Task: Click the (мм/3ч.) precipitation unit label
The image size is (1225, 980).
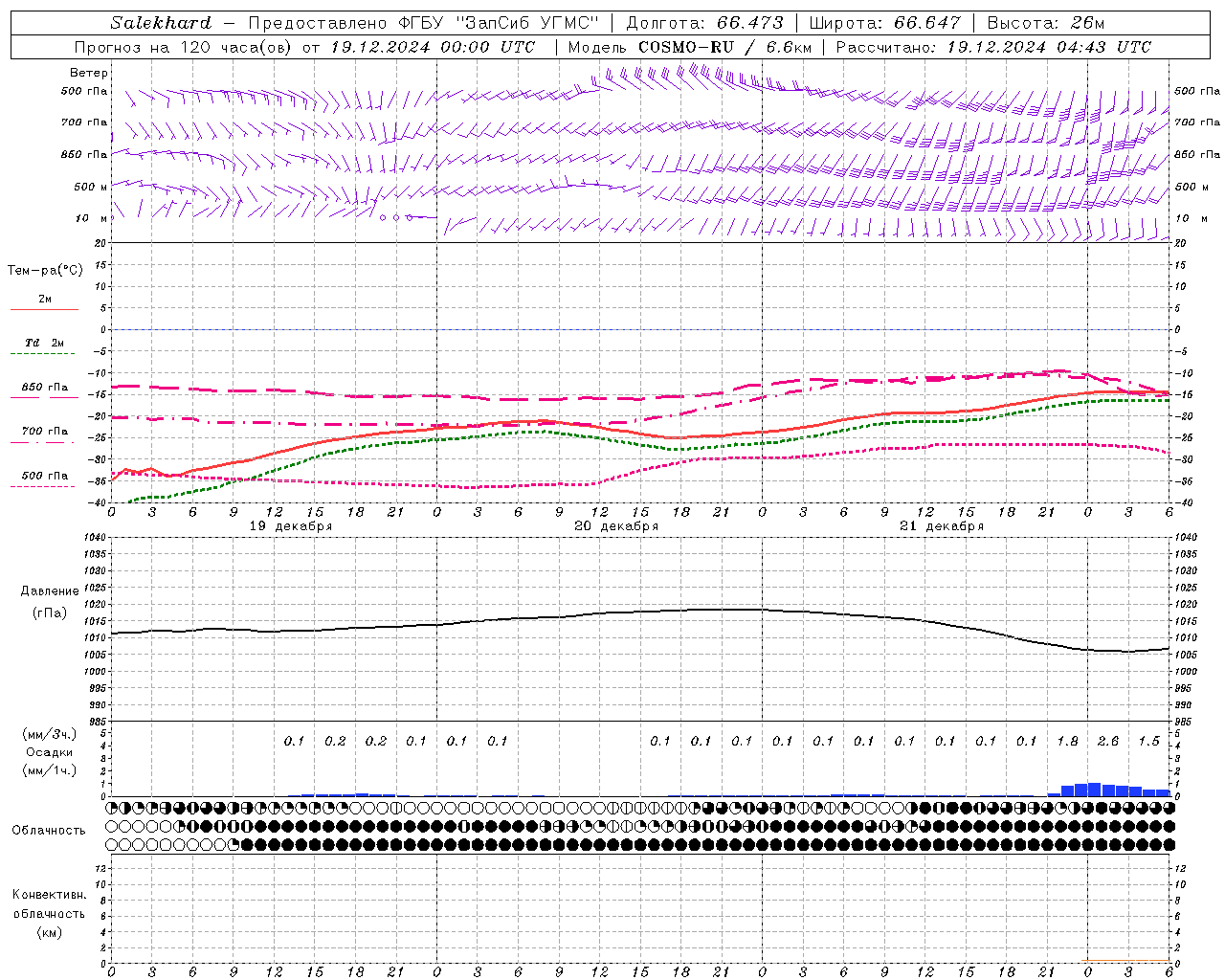Action: (x=49, y=734)
